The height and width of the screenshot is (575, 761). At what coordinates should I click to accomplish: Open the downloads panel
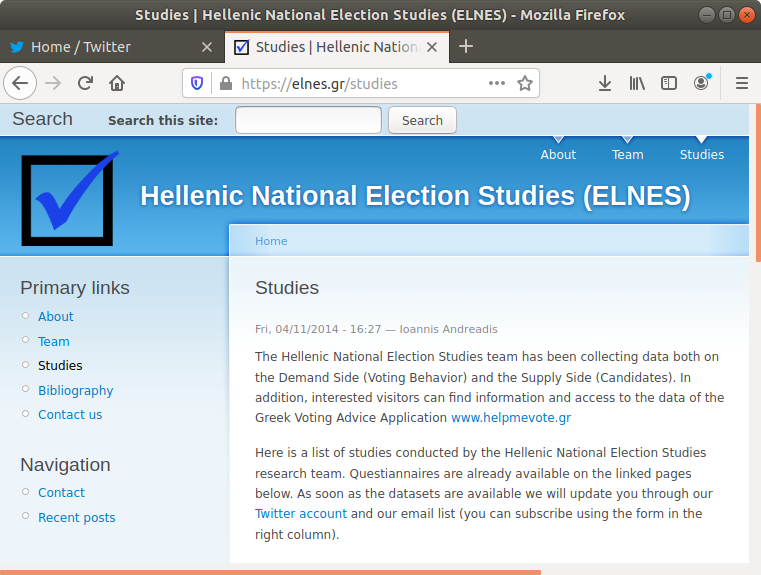point(605,83)
